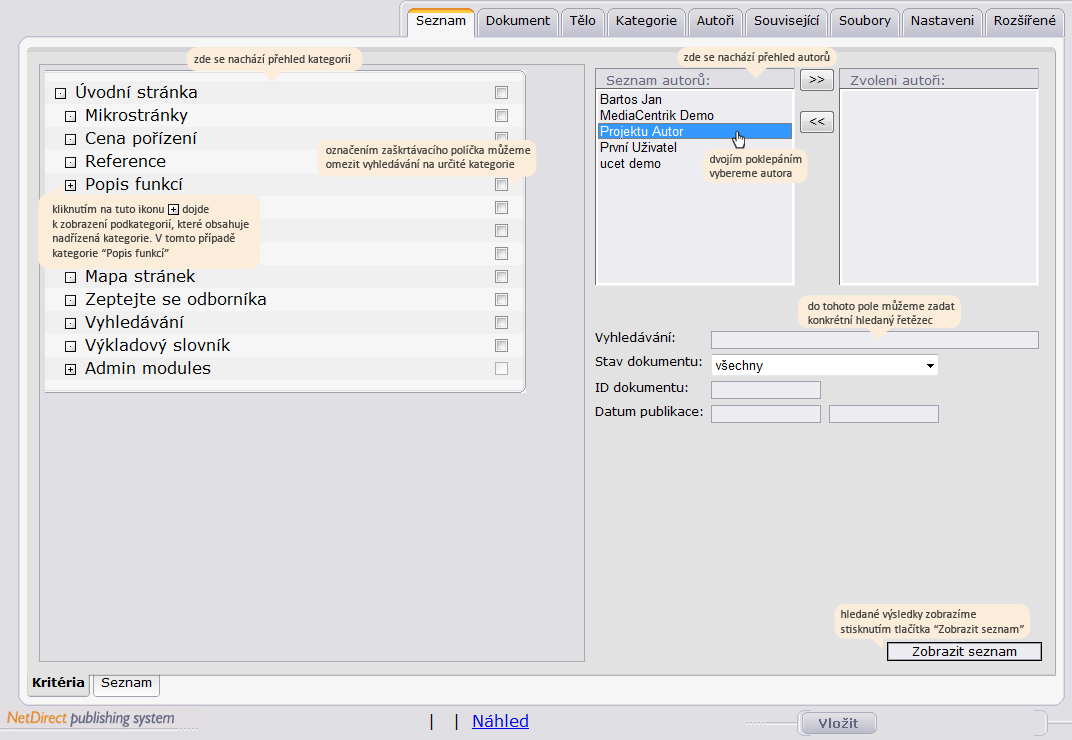Open the Tělo tab

tap(582, 21)
